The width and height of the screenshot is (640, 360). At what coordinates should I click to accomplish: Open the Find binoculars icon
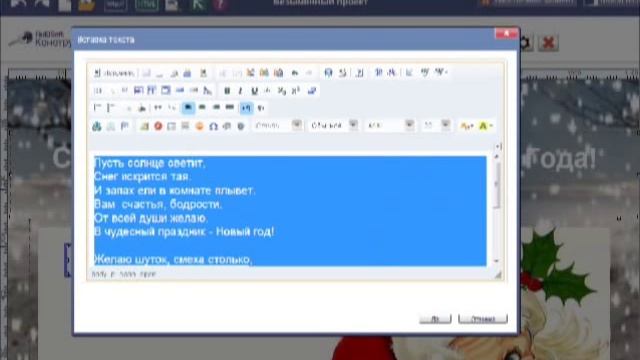tap(328, 73)
